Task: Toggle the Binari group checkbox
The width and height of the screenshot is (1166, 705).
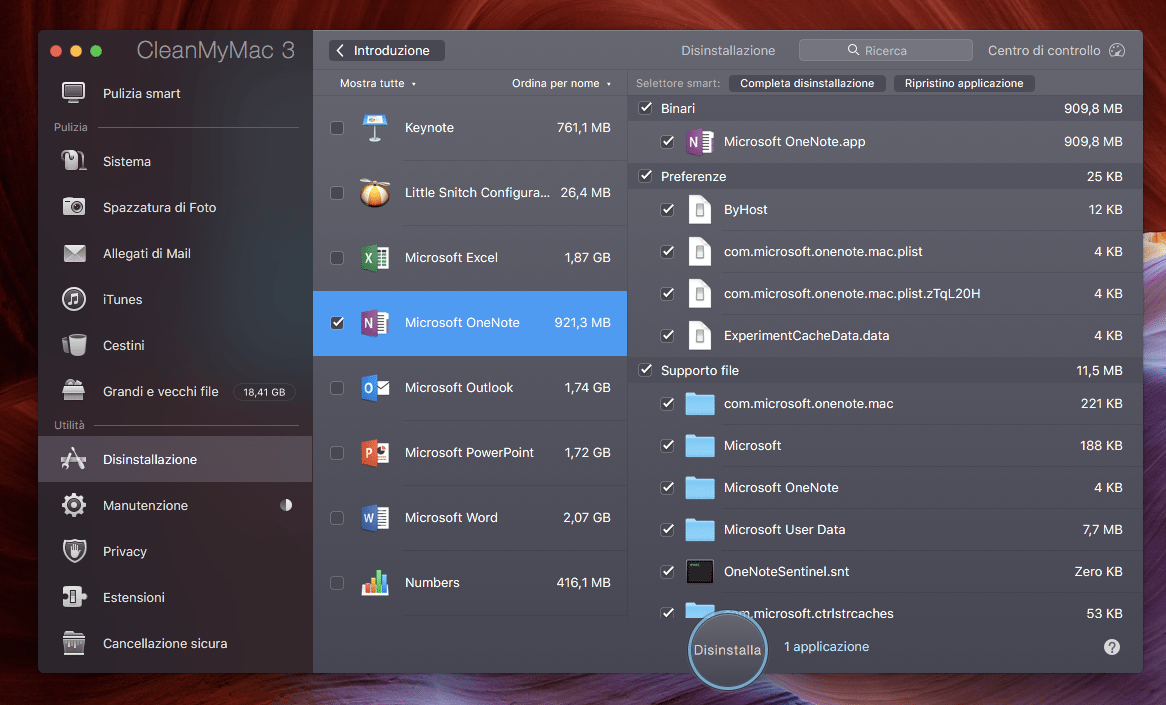Action: [645, 108]
